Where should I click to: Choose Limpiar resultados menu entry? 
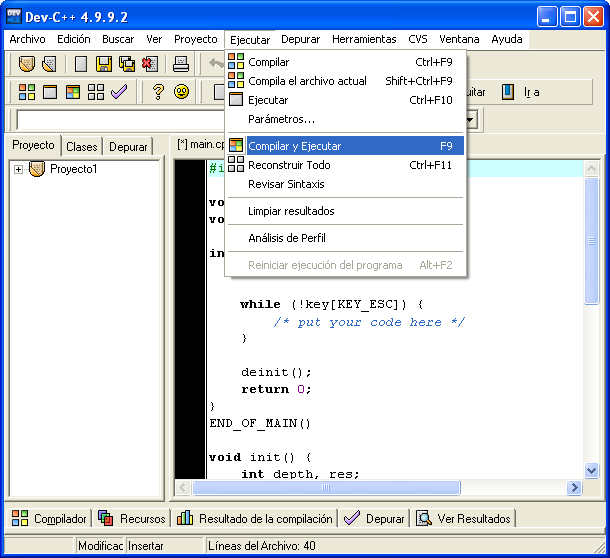coord(345,211)
